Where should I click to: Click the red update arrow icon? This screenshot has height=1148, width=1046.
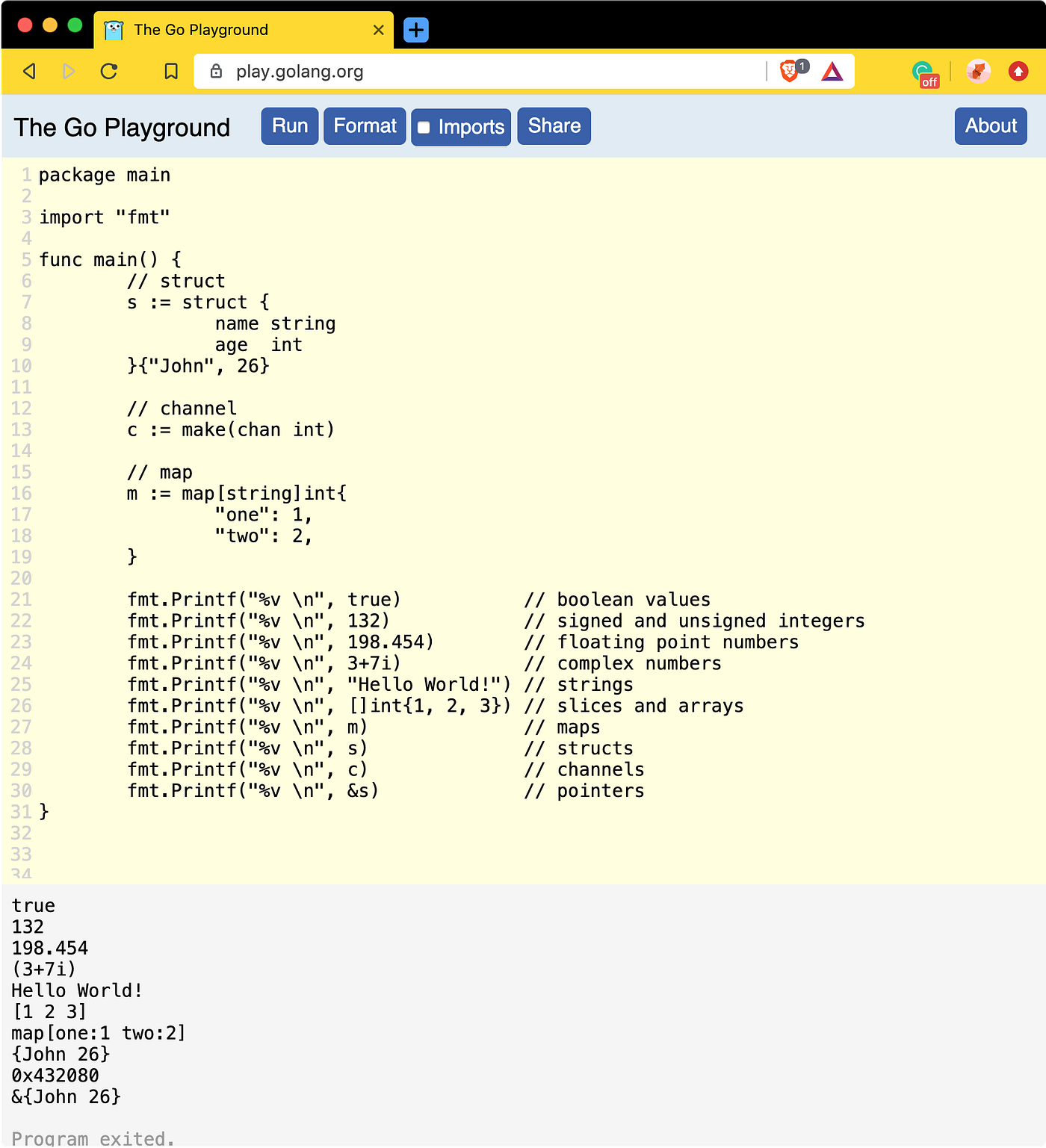(1018, 71)
